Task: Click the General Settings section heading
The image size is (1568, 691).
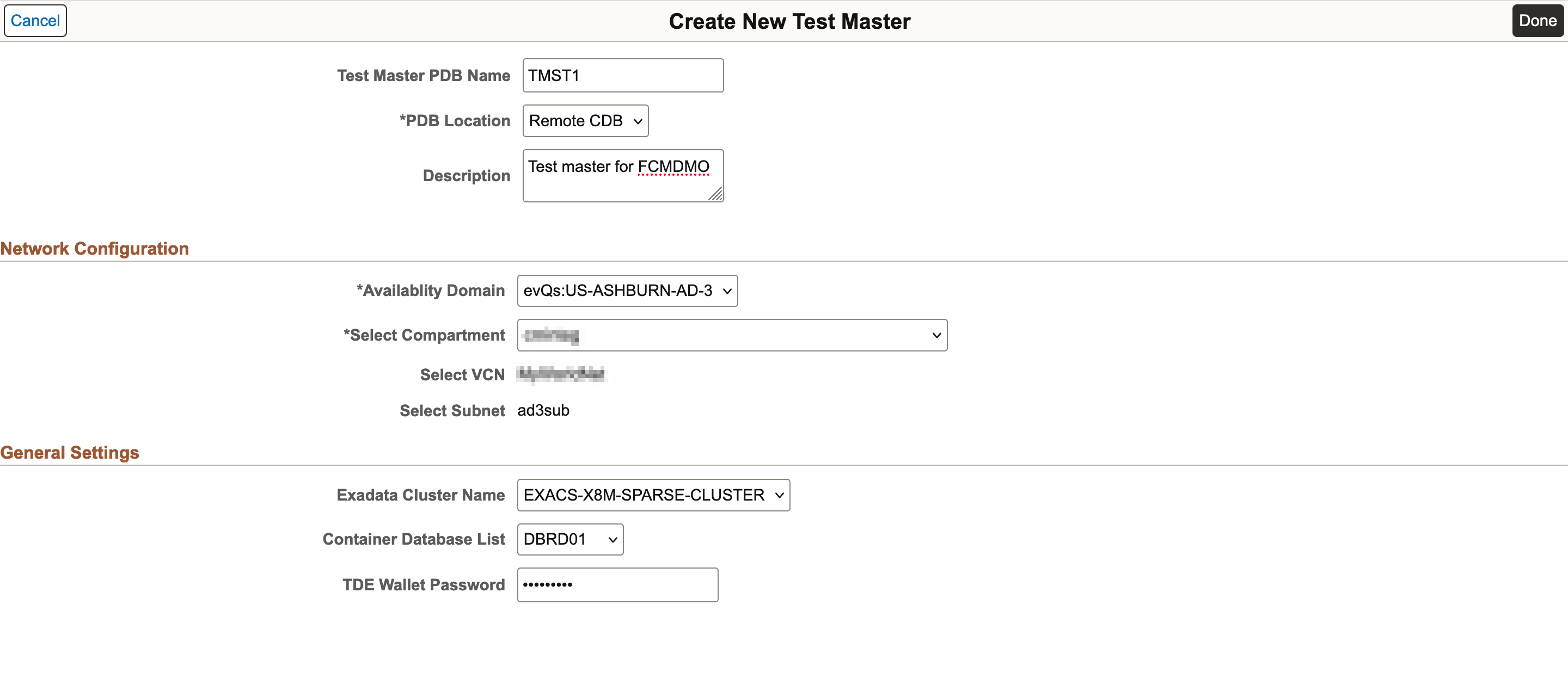Action: tap(69, 453)
